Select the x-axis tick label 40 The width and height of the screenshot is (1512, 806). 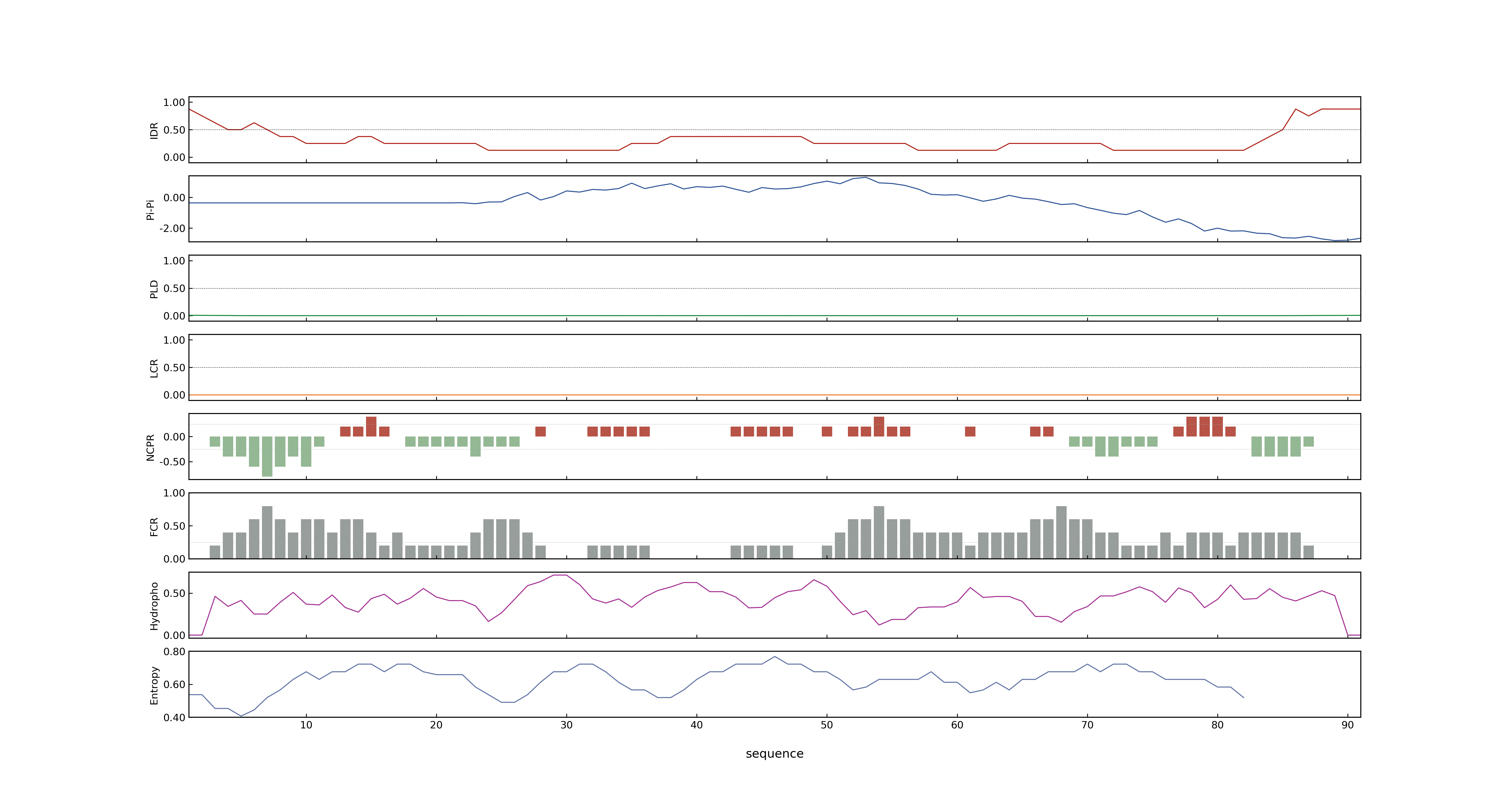pos(697,725)
